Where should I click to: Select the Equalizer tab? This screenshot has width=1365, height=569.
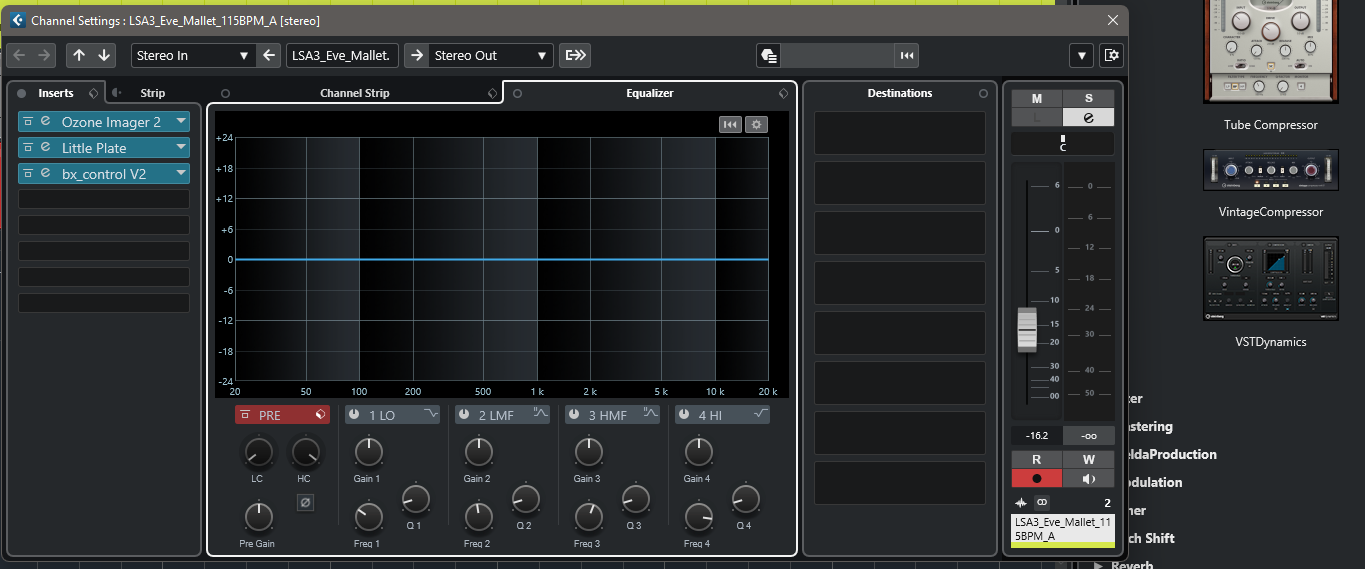[650, 93]
